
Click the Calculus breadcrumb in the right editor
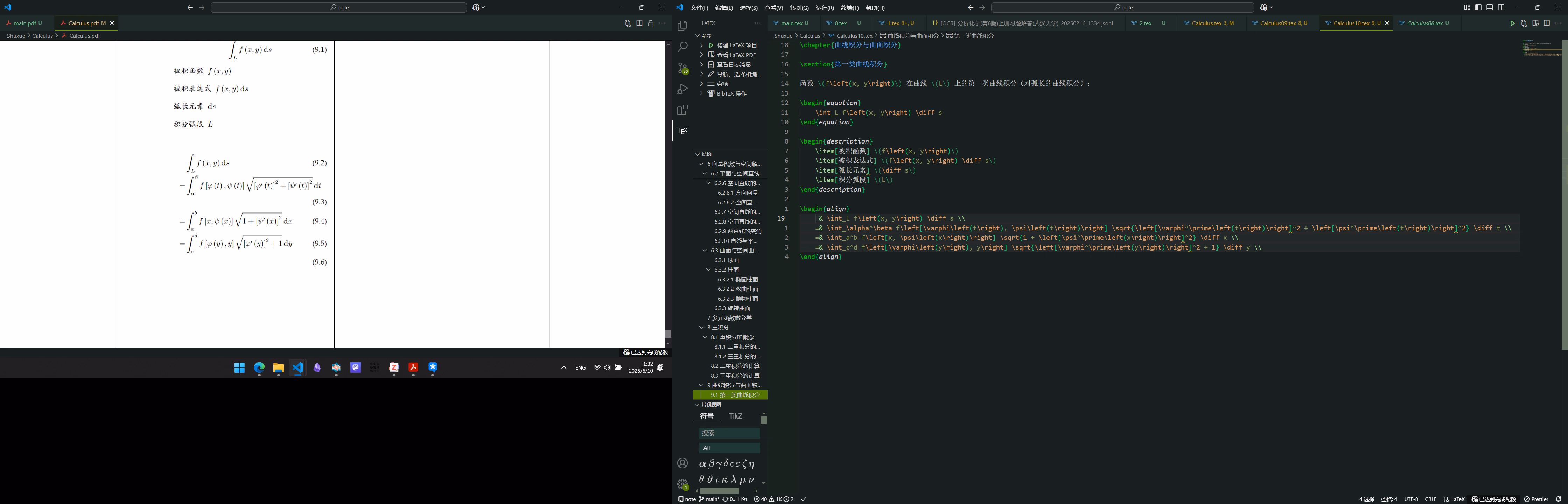[x=810, y=36]
